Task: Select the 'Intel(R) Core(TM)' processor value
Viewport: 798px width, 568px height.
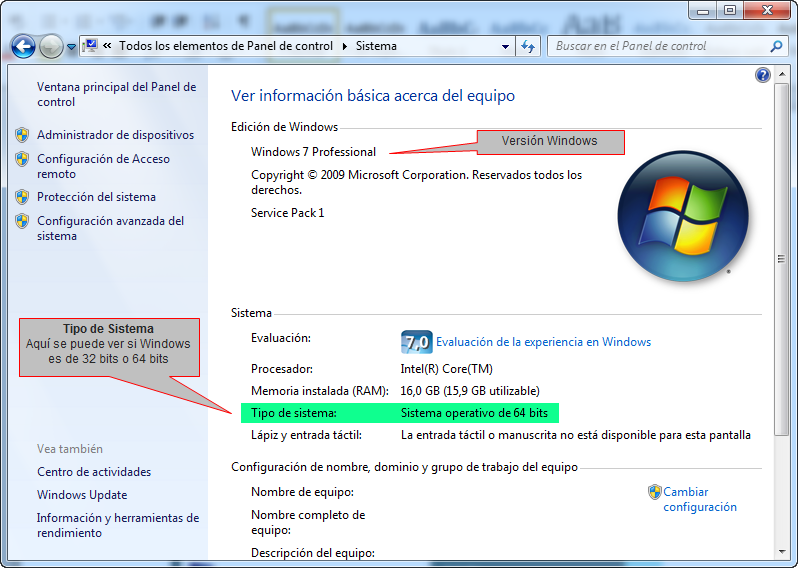Action: 447,369
